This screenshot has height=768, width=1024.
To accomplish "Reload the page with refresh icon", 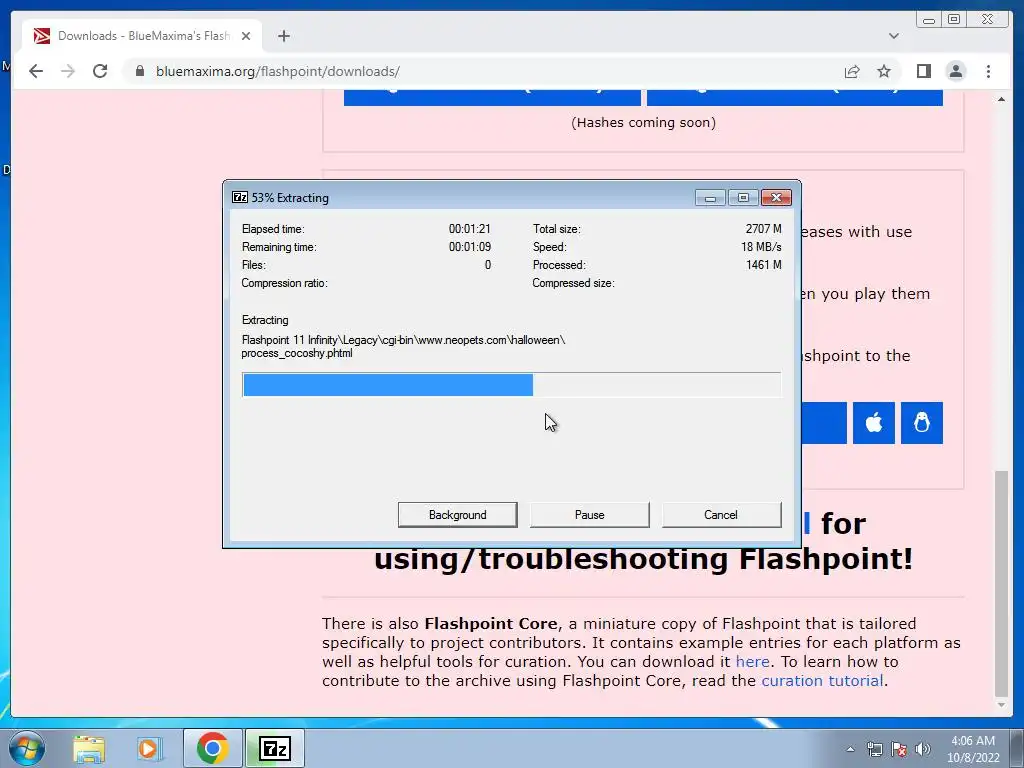I will [100, 71].
